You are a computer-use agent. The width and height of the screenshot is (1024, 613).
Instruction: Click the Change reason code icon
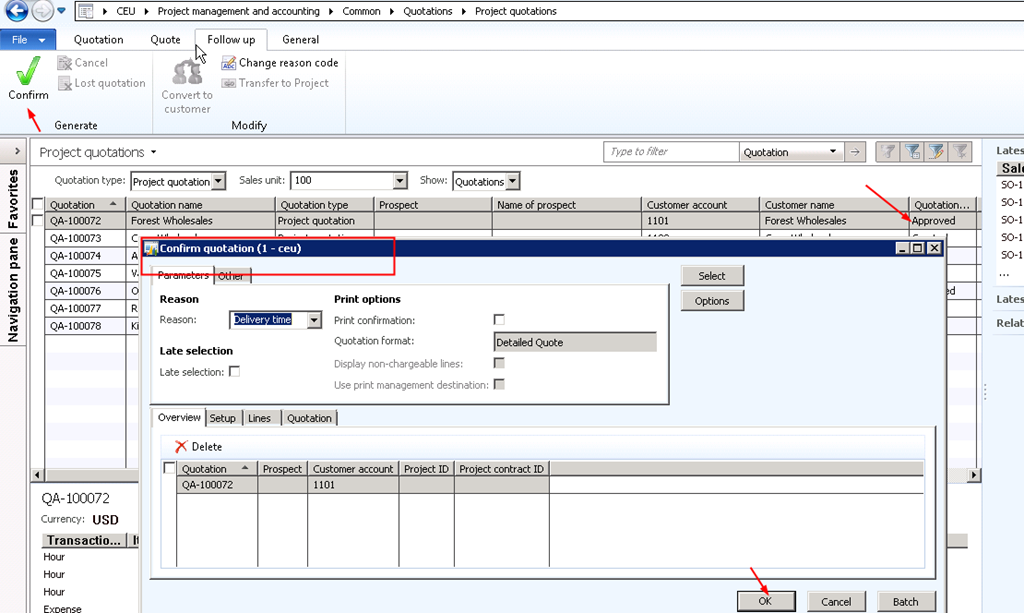[228, 63]
